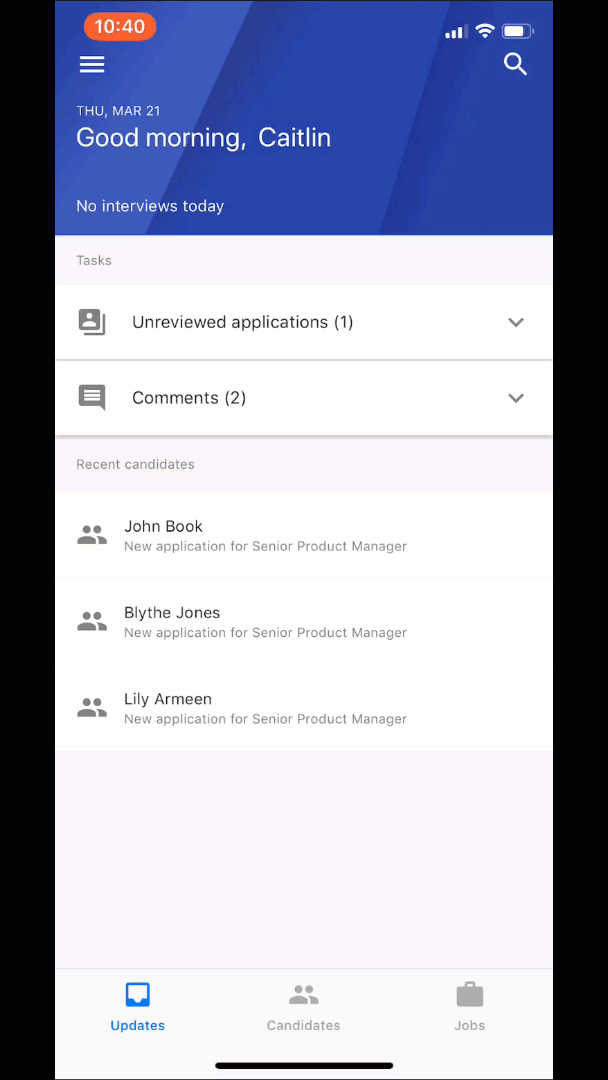The image size is (608, 1080).
Task: Tap the orange 10:40 time pill
Action: pyautogui.click(x=120, y=27)
